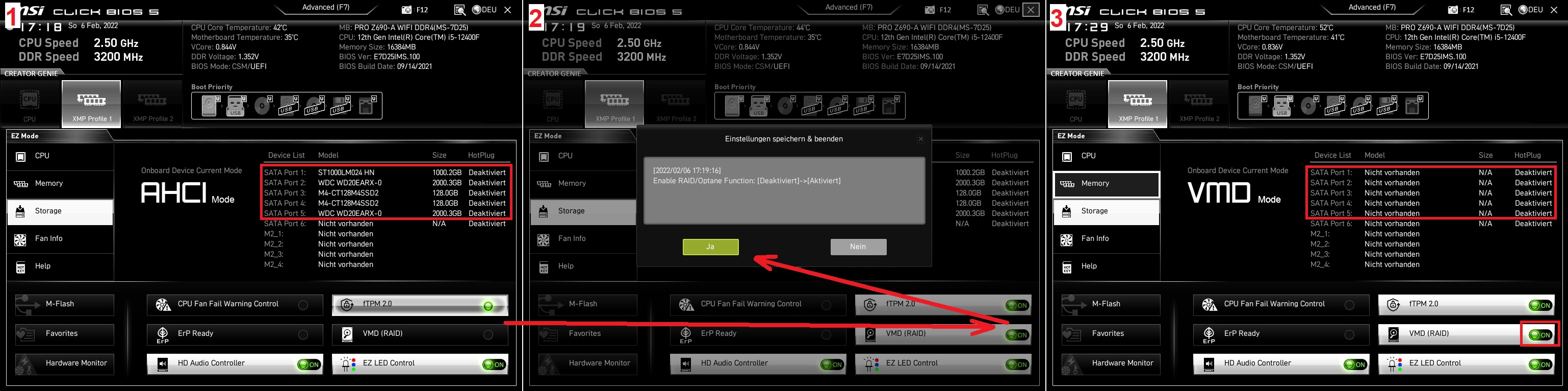Click SATA Port 2 WDC WD20EARX-0 row
This screenshot has height=391, width=1568.
pos(384,183)
